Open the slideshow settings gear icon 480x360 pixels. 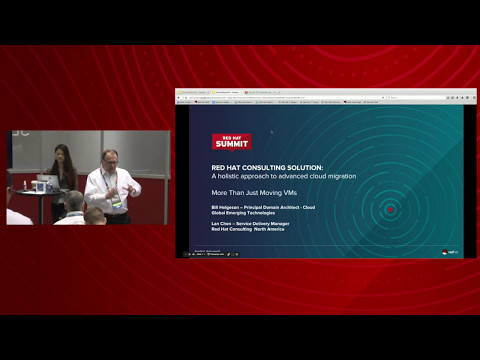[x=237, y=254]
